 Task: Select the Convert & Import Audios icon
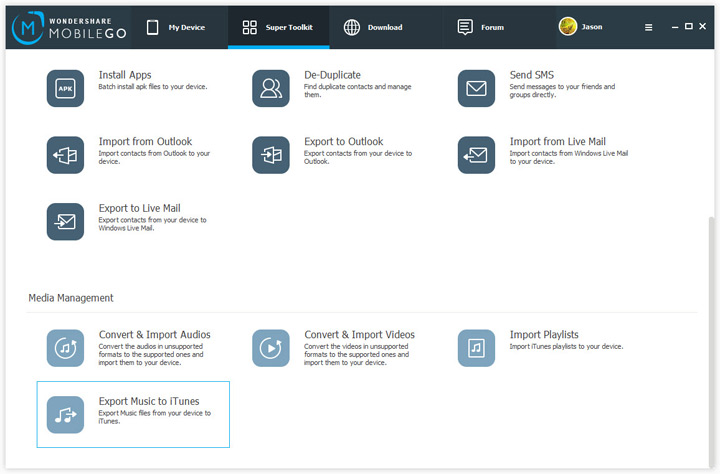tap(65, 348)
